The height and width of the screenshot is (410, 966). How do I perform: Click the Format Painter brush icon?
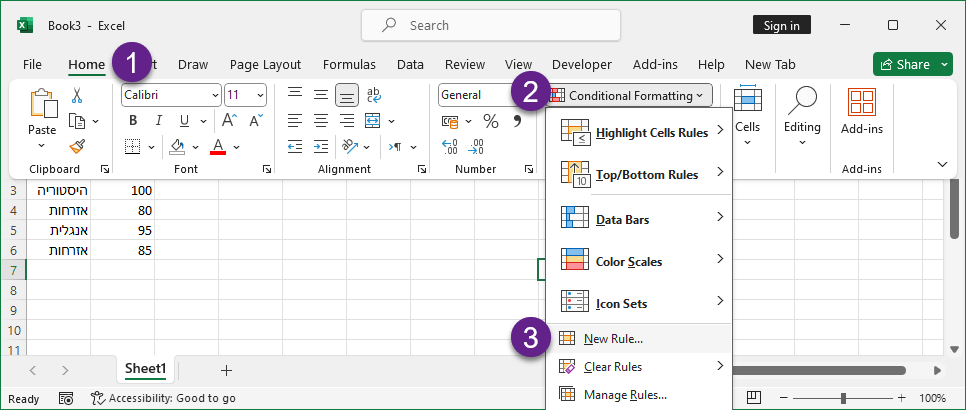[77, 146]
